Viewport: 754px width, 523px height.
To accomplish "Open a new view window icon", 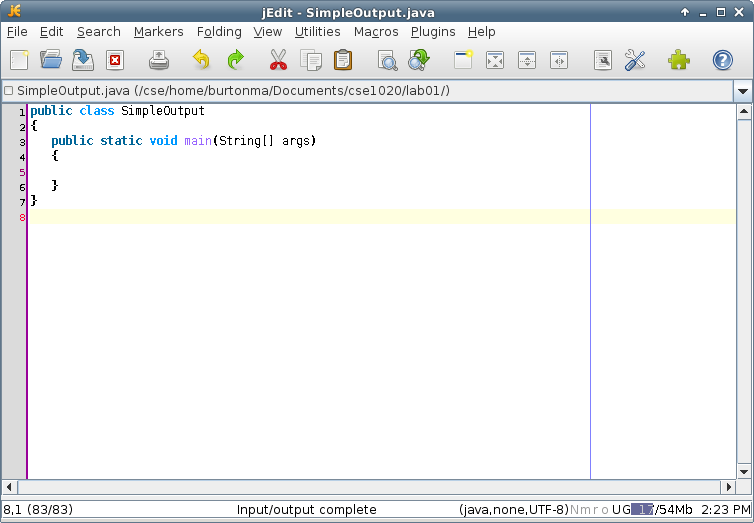I will pyautogui.click(x=463, y=60).
